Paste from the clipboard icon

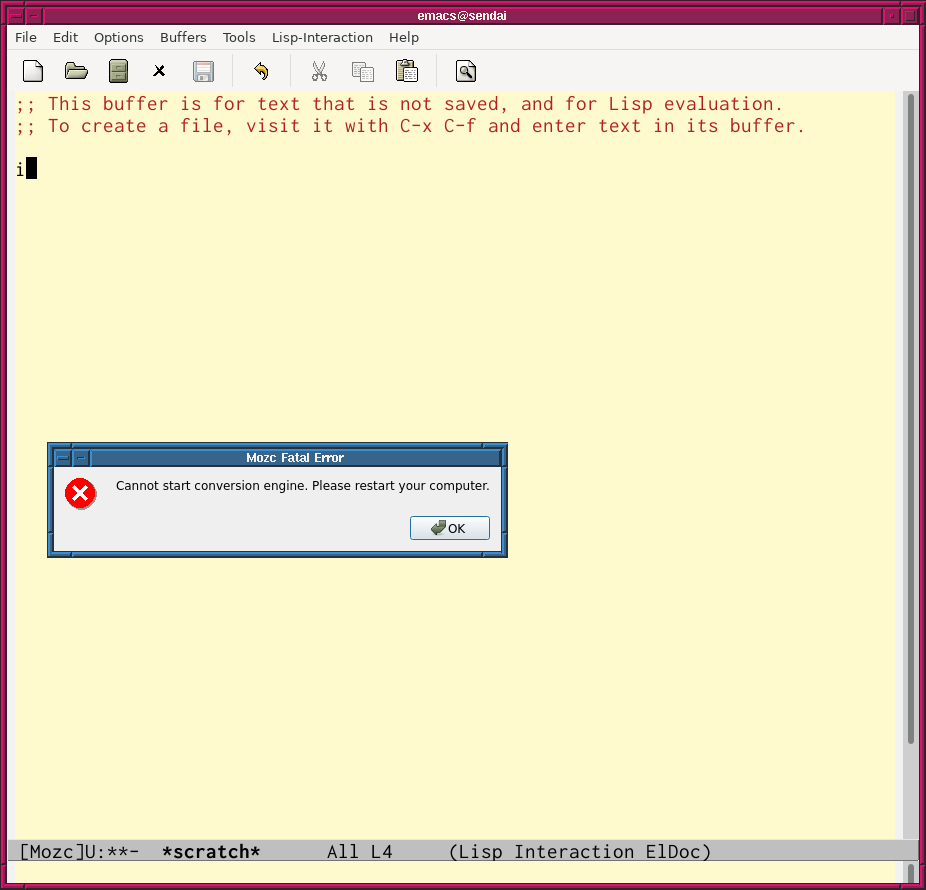point(406,71)
